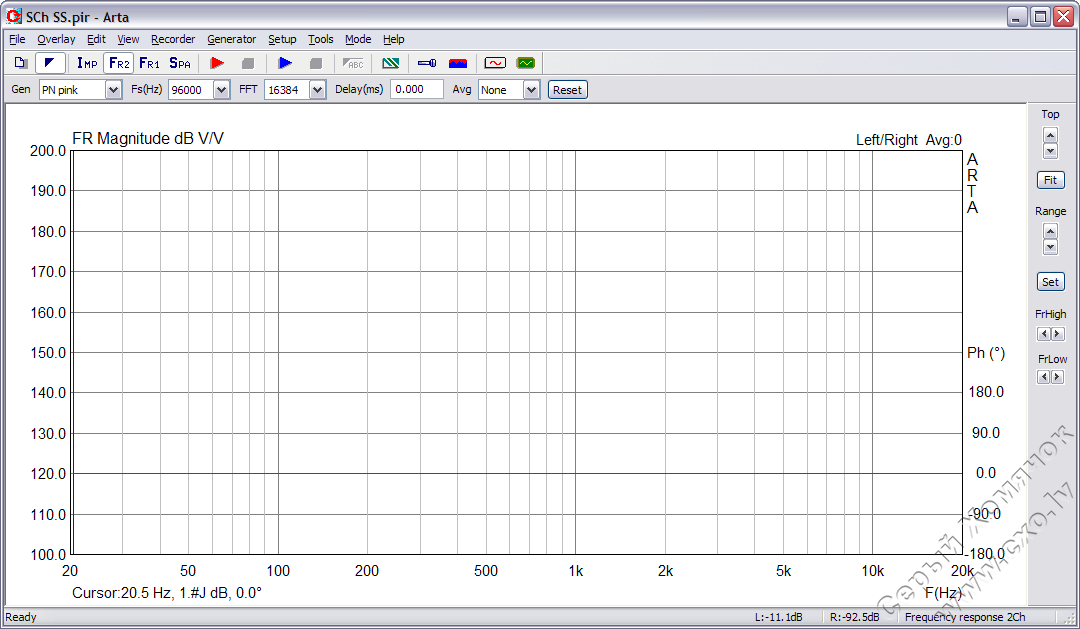This screenshot has width=1080, height=629.
Task: Click the Range up arrow
Action: pyautogui.click(x=1050, y=231)
